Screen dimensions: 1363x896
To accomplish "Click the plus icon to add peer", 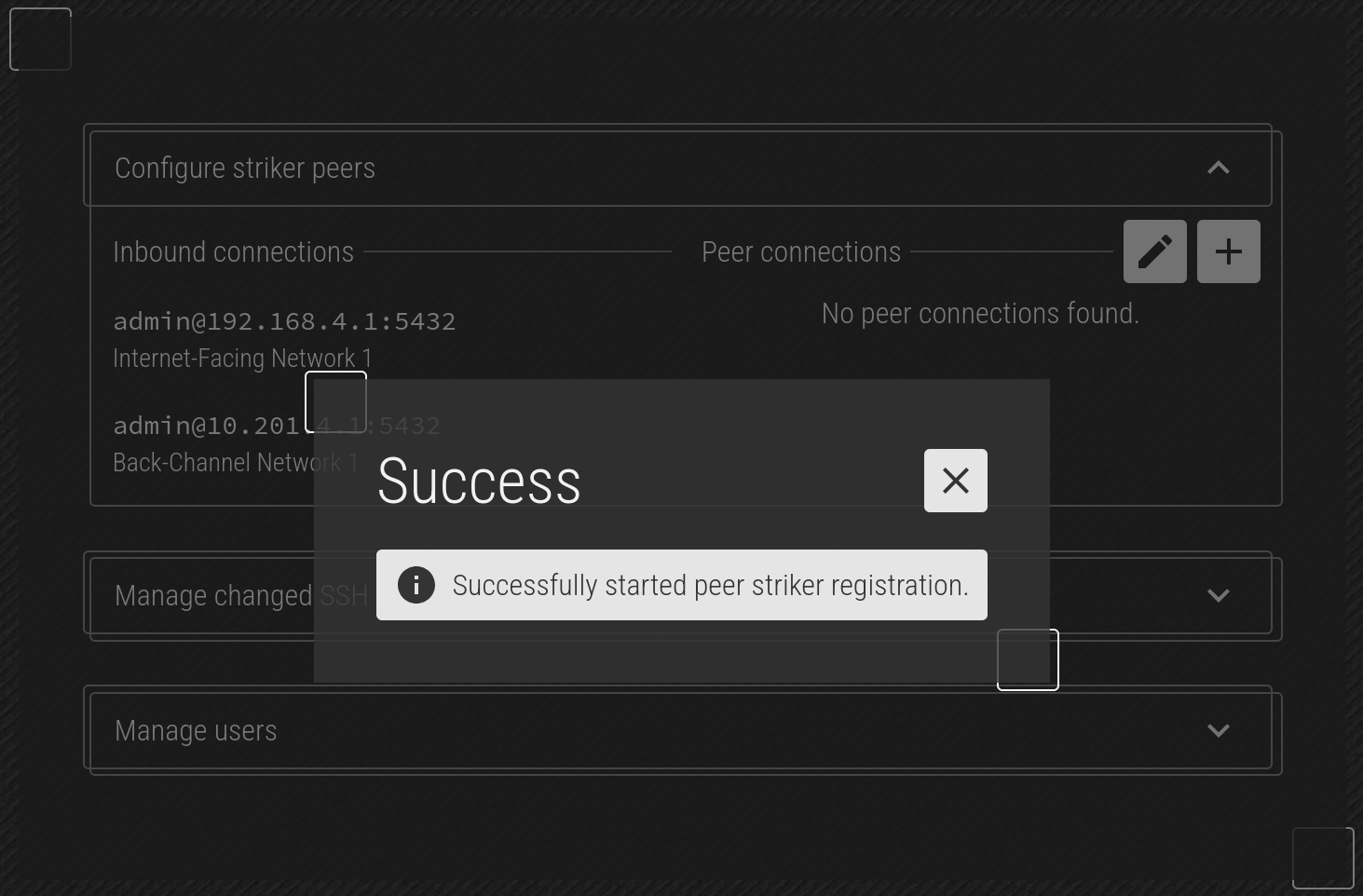I will (1229, 251).
